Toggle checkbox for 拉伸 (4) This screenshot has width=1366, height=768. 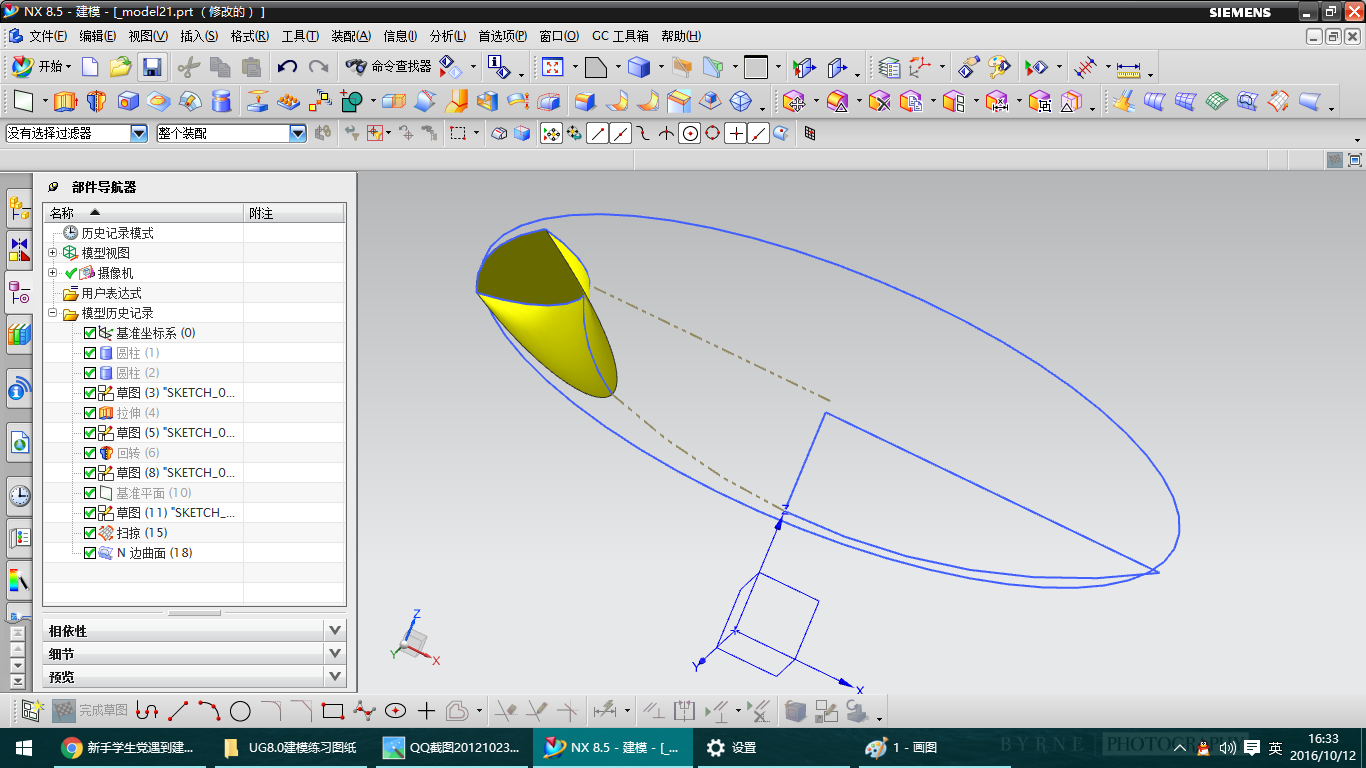tap(90, 413)
